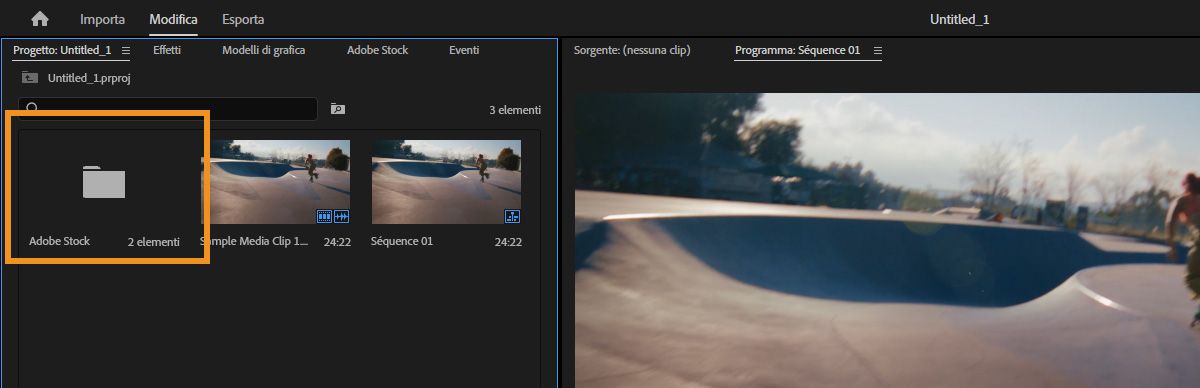This screenshot has height=388, width=1200.
Task: Click the video/audio badge on Sample Media Clip
Action: click(332, 215)
